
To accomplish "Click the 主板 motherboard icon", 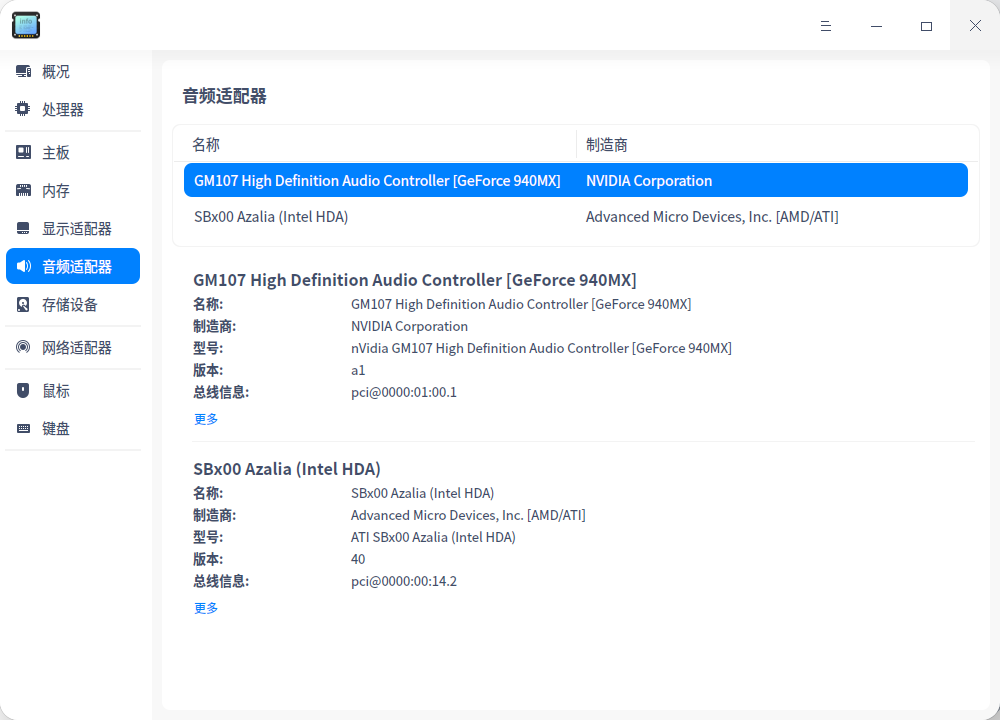I will tap(24, 152).
